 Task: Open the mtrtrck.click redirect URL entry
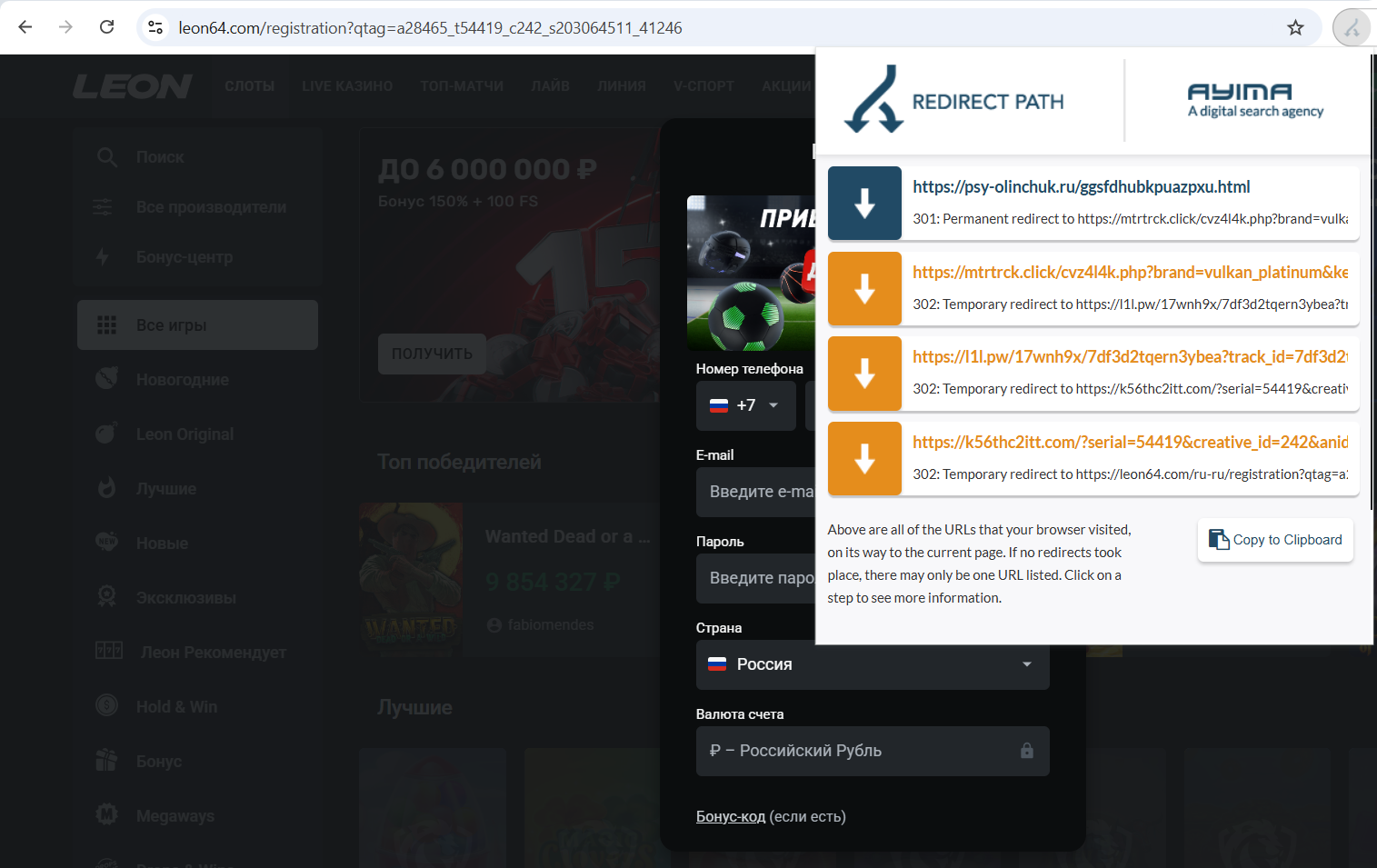click(x=1093, y=288)
